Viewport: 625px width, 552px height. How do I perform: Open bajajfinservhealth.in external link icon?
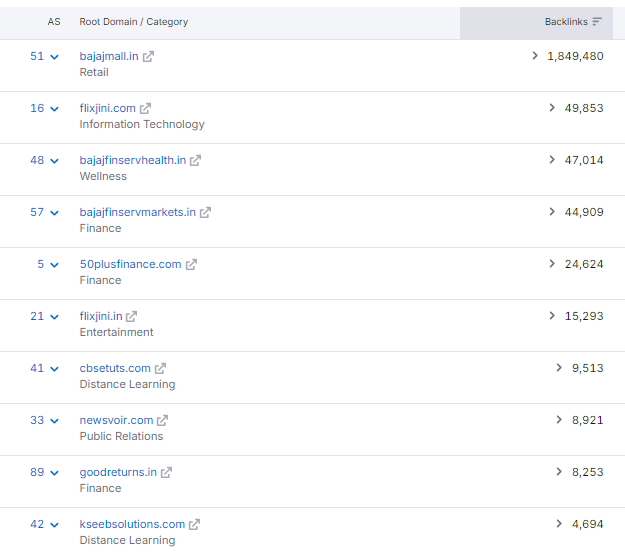(196, 161)
